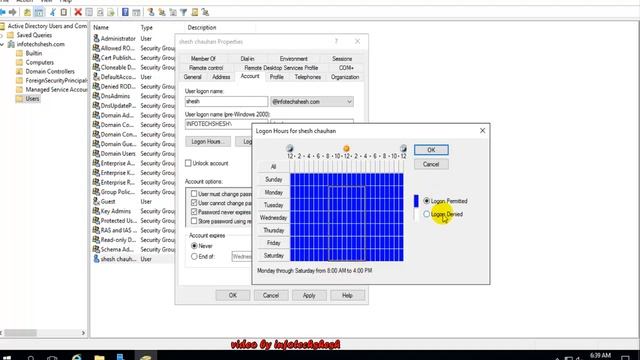Screen dimensions: 640x360
Task: Go up one level with the folder icon
Action: click(x=27, y=12)
